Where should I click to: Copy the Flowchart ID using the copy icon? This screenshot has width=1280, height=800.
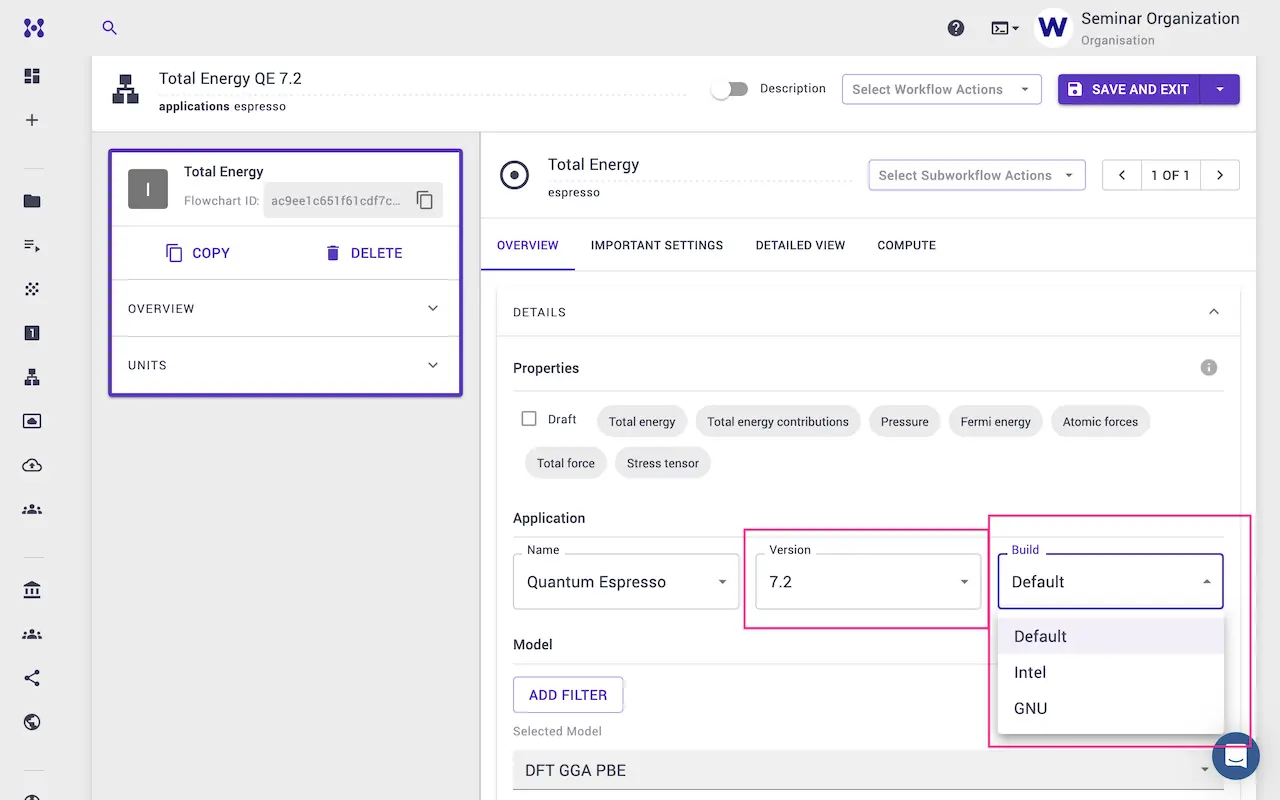click(425, 199)
